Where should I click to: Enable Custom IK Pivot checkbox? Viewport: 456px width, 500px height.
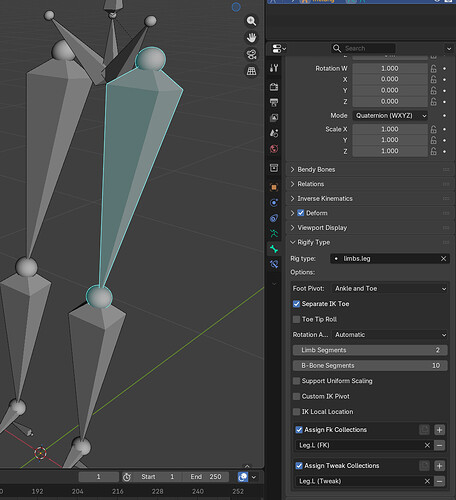[x=296, y=396]
